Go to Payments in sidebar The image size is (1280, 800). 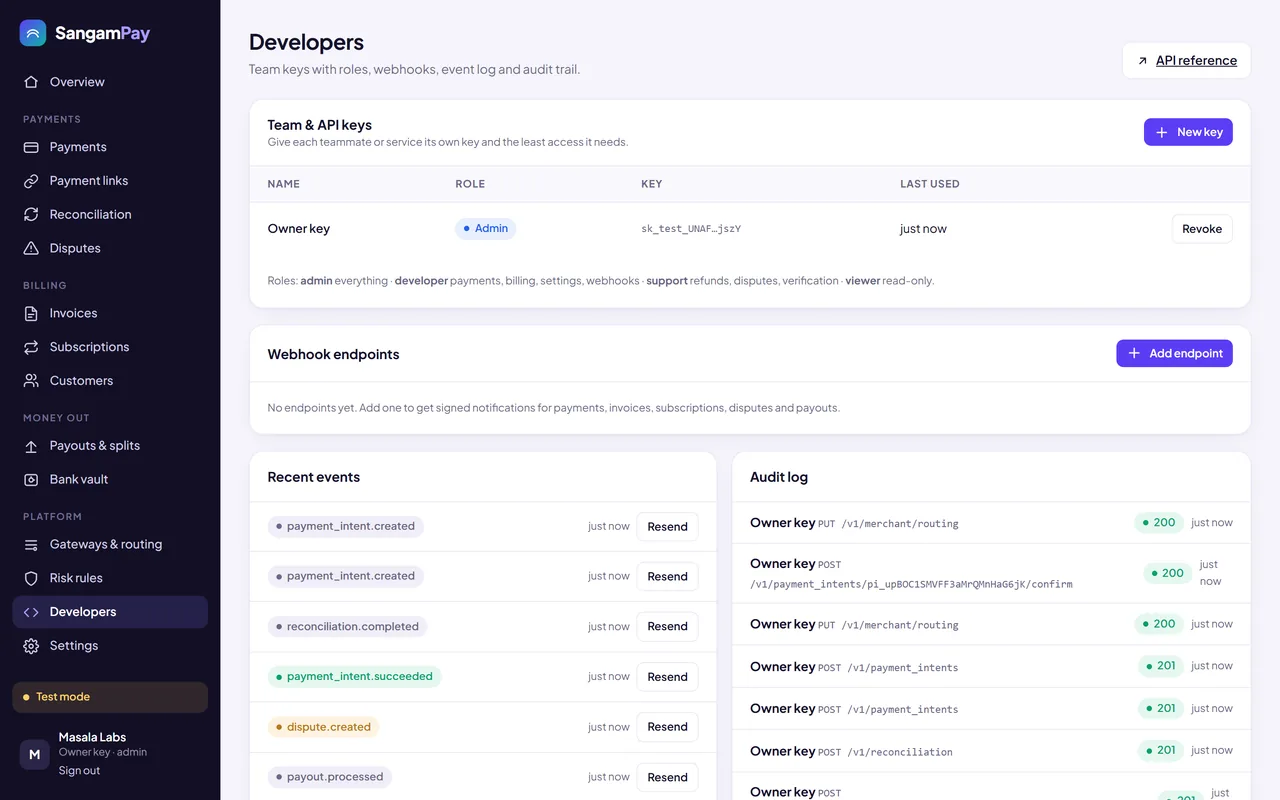tap(110, 147)
